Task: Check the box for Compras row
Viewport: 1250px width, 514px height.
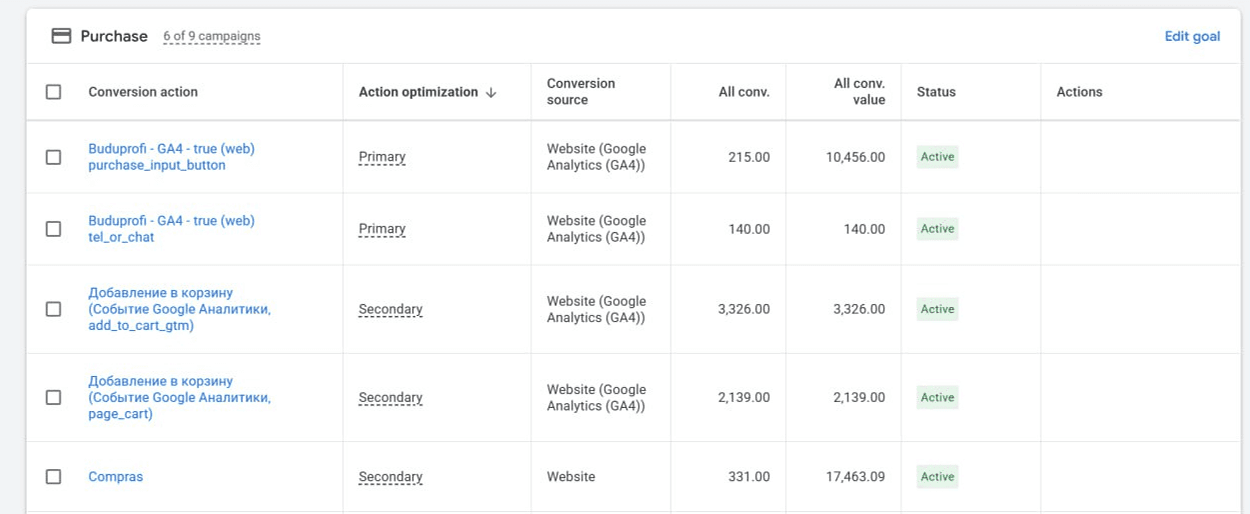Action: click(54, 477)
